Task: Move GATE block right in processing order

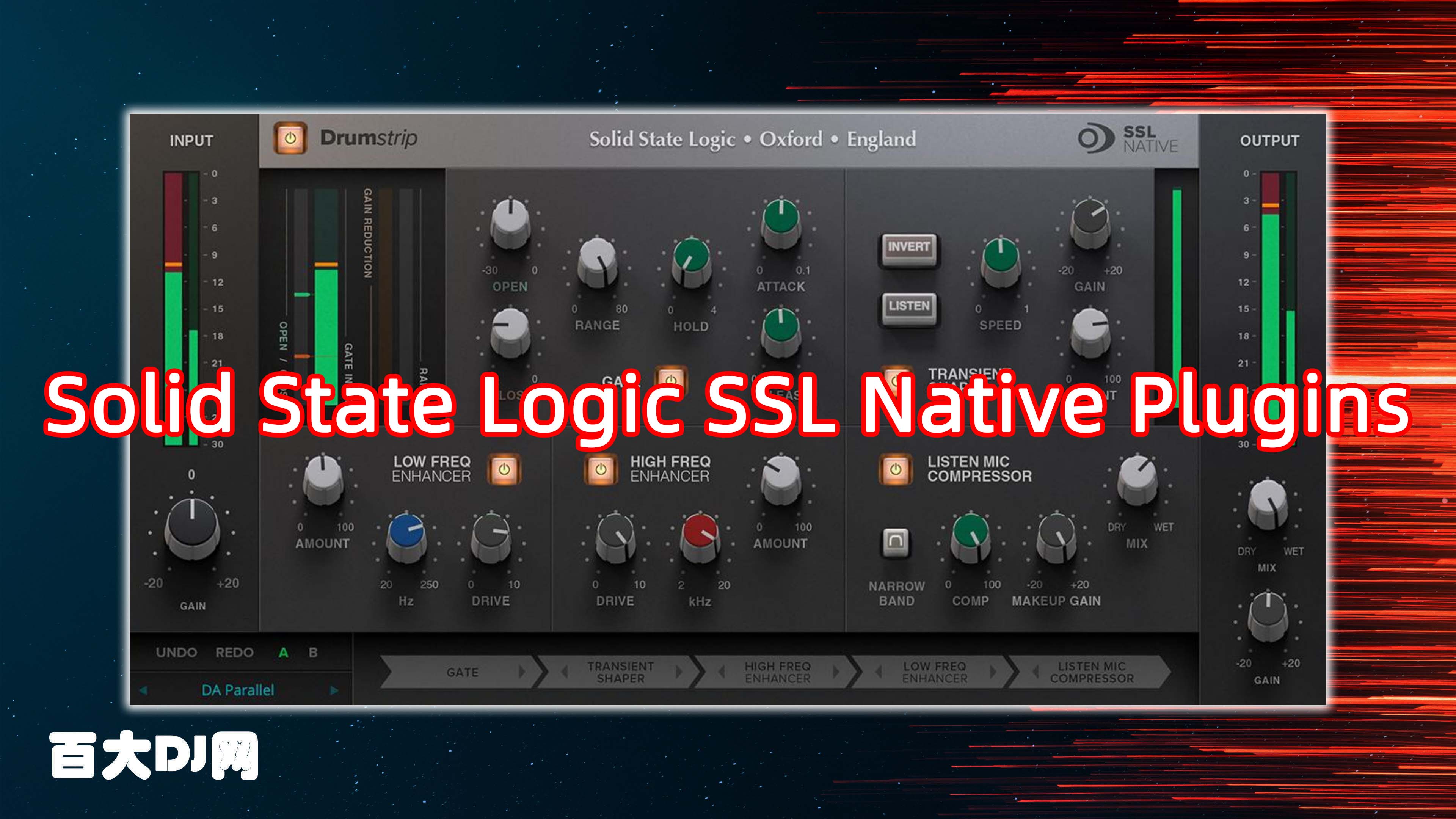Action: click(x=522, y=672)
